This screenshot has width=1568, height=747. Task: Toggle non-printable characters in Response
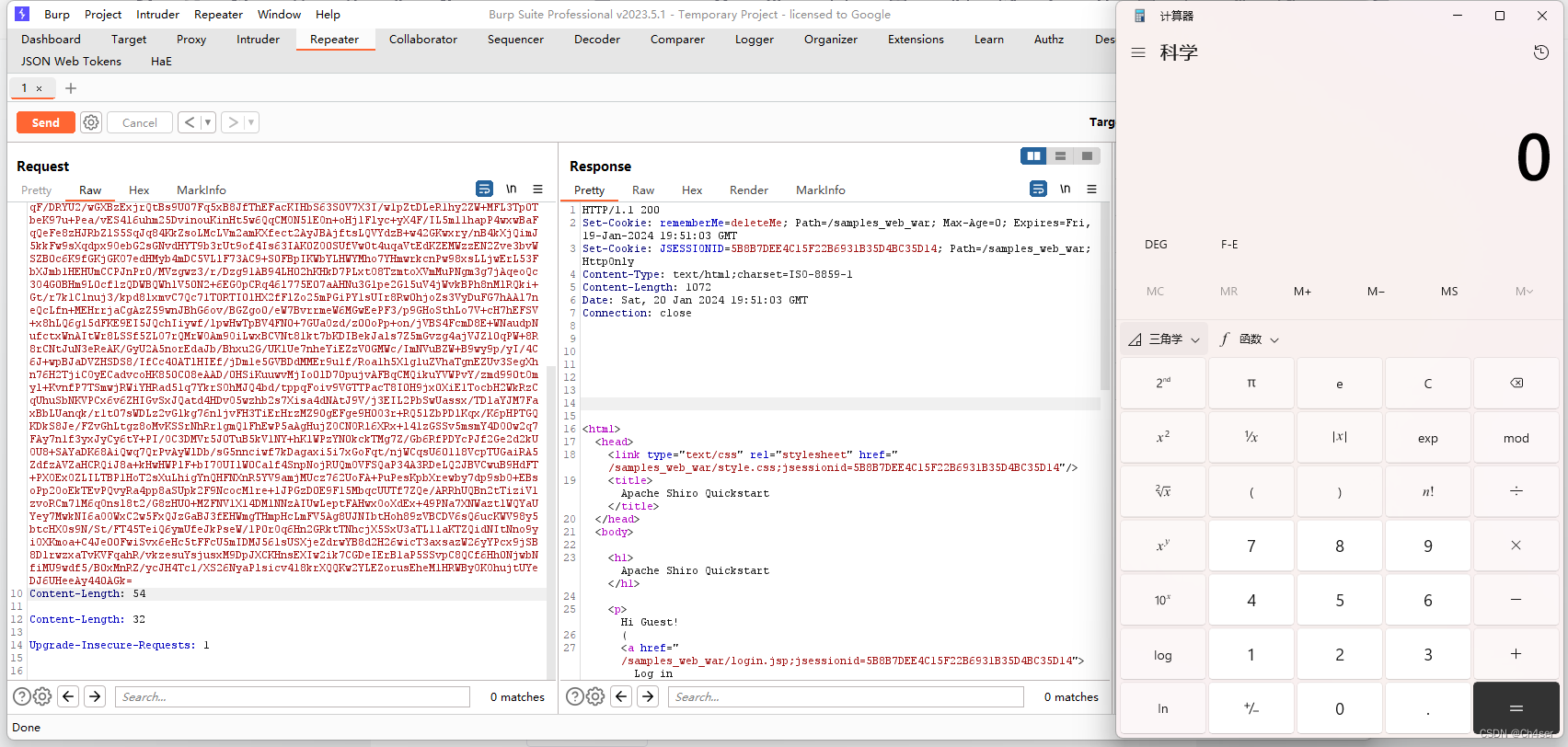(x=1065, y=189)
